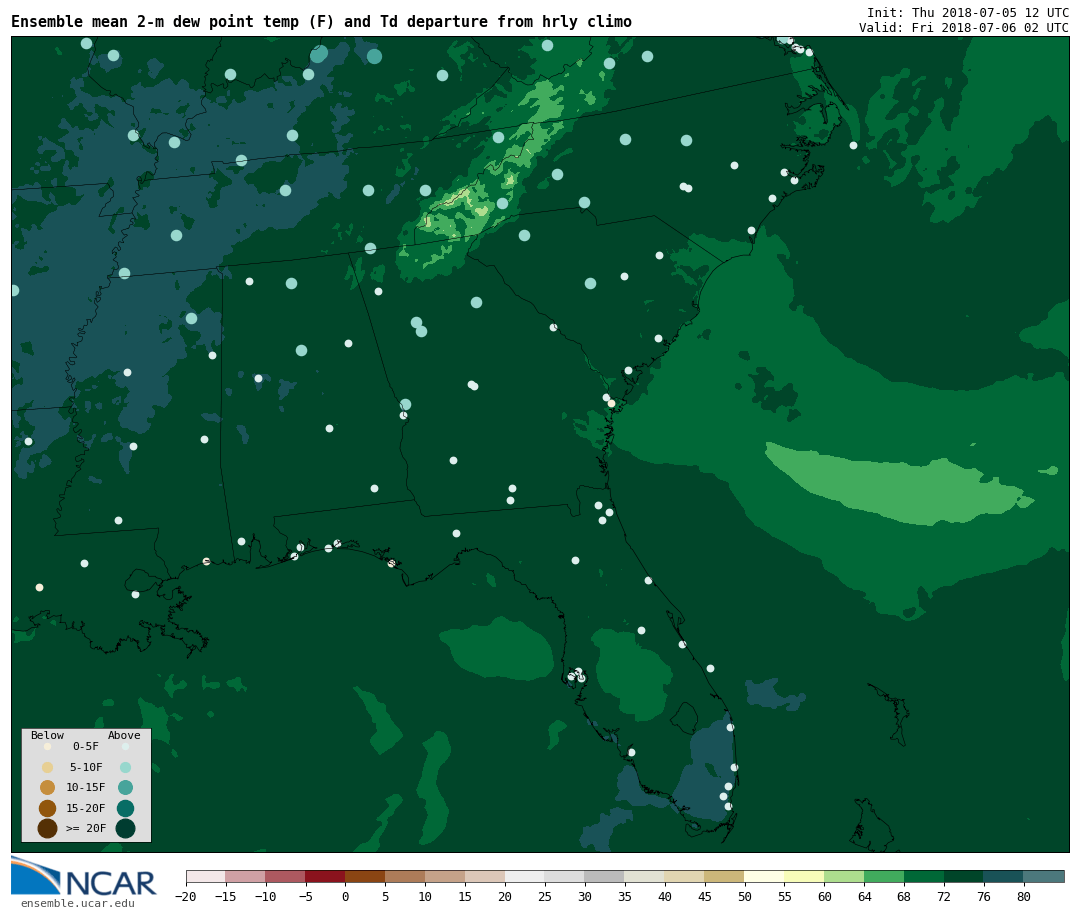Click the NCAR logo
Image resolution: width=1080 pixels, height=915 pixels.
tap(83, 876)
